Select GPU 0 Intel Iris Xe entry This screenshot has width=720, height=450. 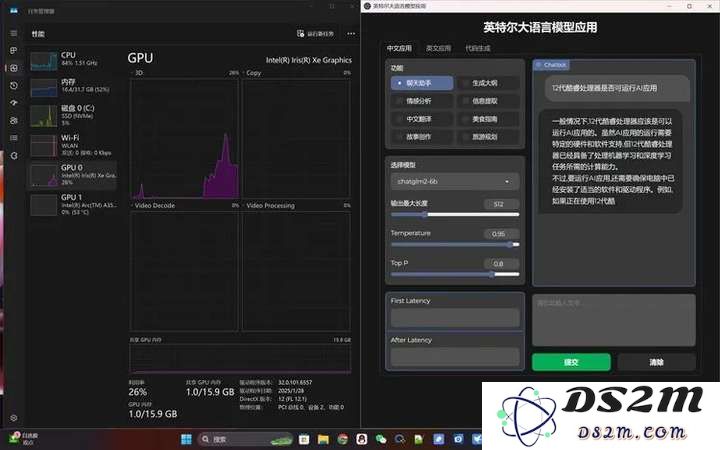tap(73, 175)
